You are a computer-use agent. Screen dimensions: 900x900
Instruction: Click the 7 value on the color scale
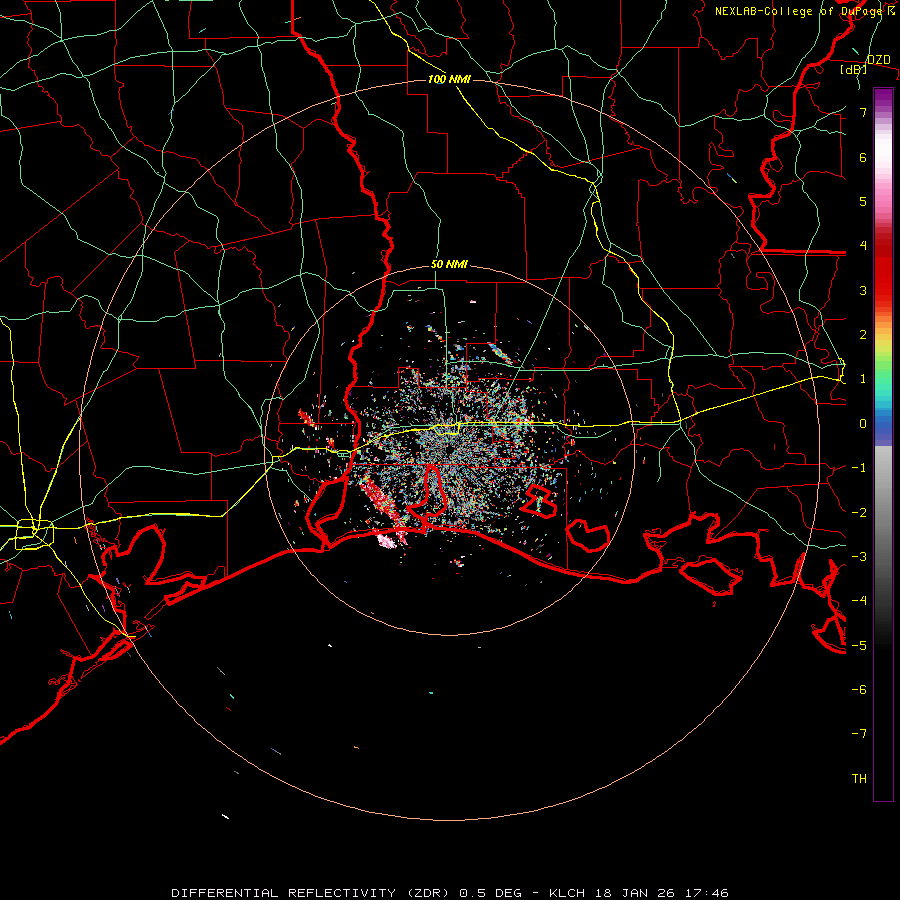[x=863, y=112]
